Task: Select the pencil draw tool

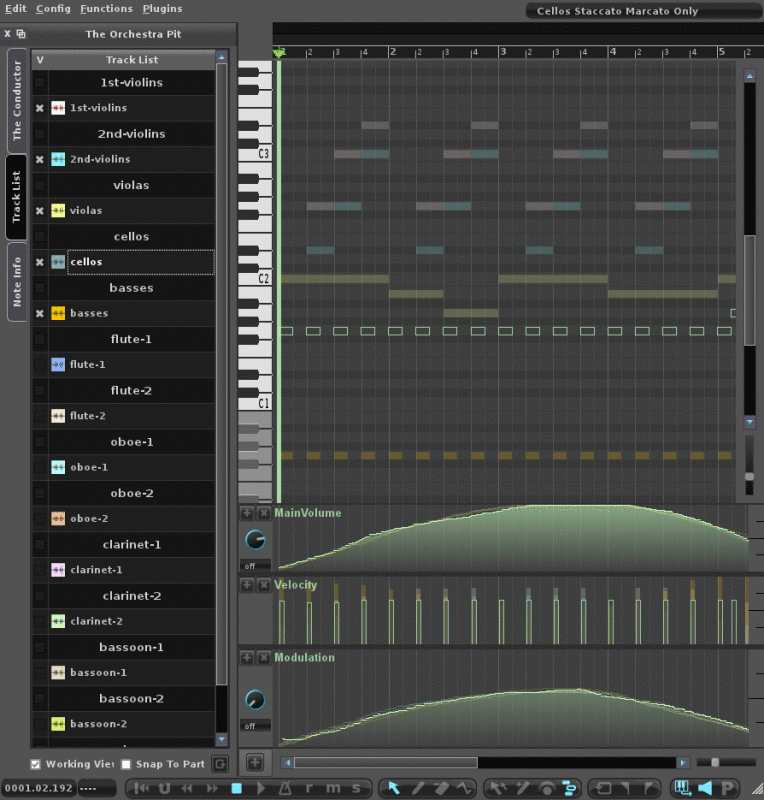Action: [x=419, y=788]
